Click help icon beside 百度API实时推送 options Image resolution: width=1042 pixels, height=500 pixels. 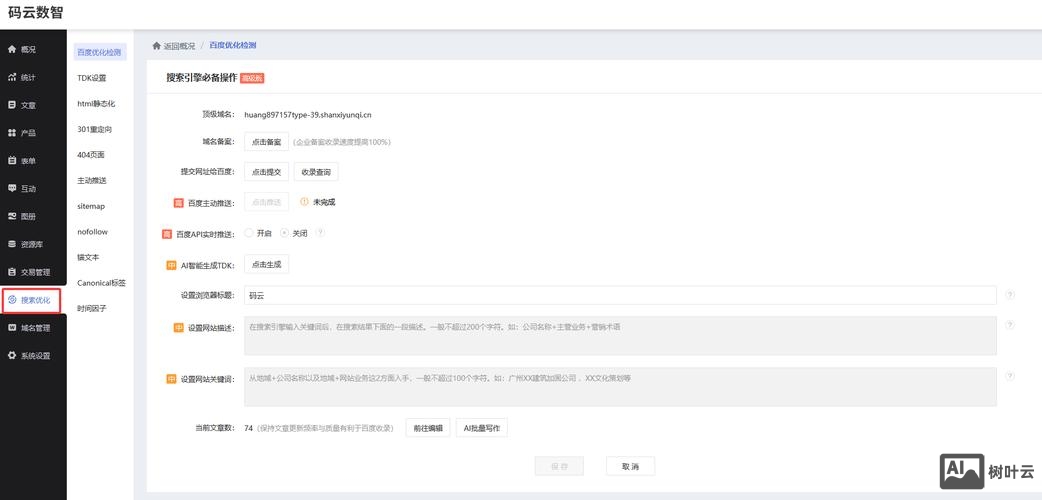[320, 233]
